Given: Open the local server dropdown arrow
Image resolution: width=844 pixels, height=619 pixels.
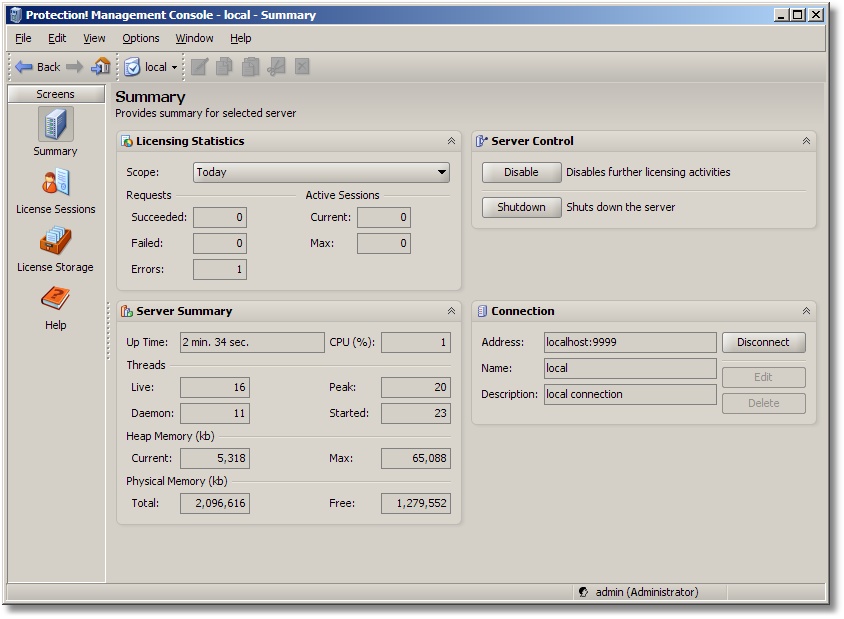Looking at the screenshot, I should click(x=174, y=68).
